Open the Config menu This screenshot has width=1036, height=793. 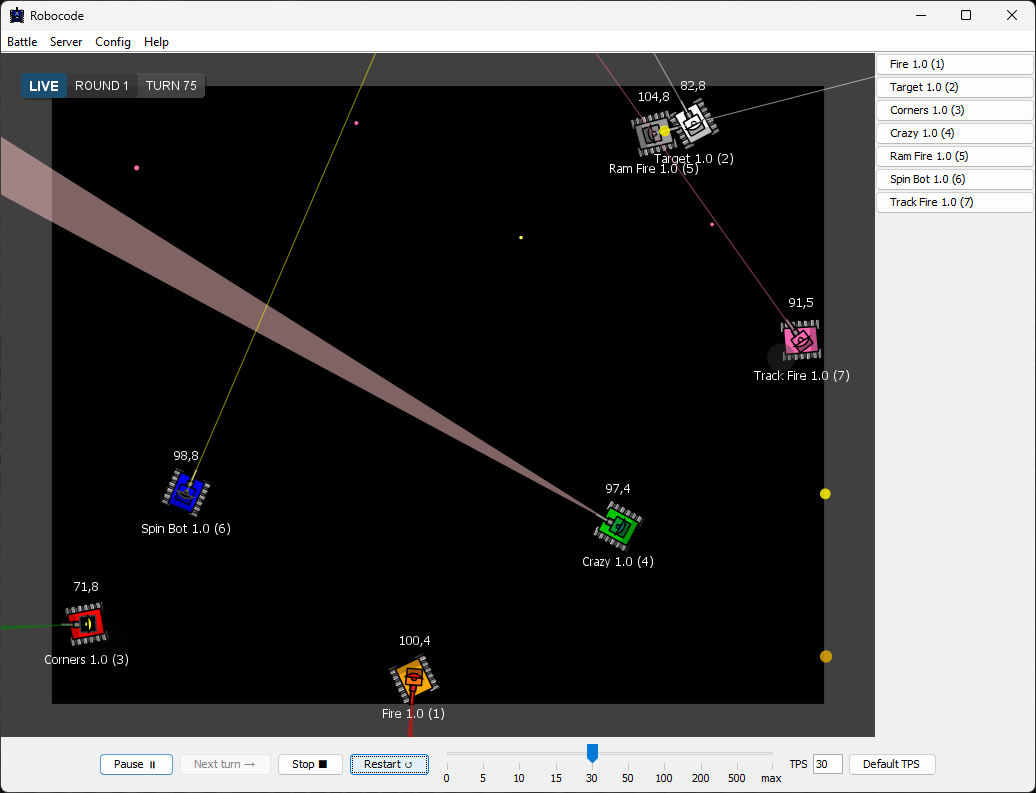coord(113,42)
